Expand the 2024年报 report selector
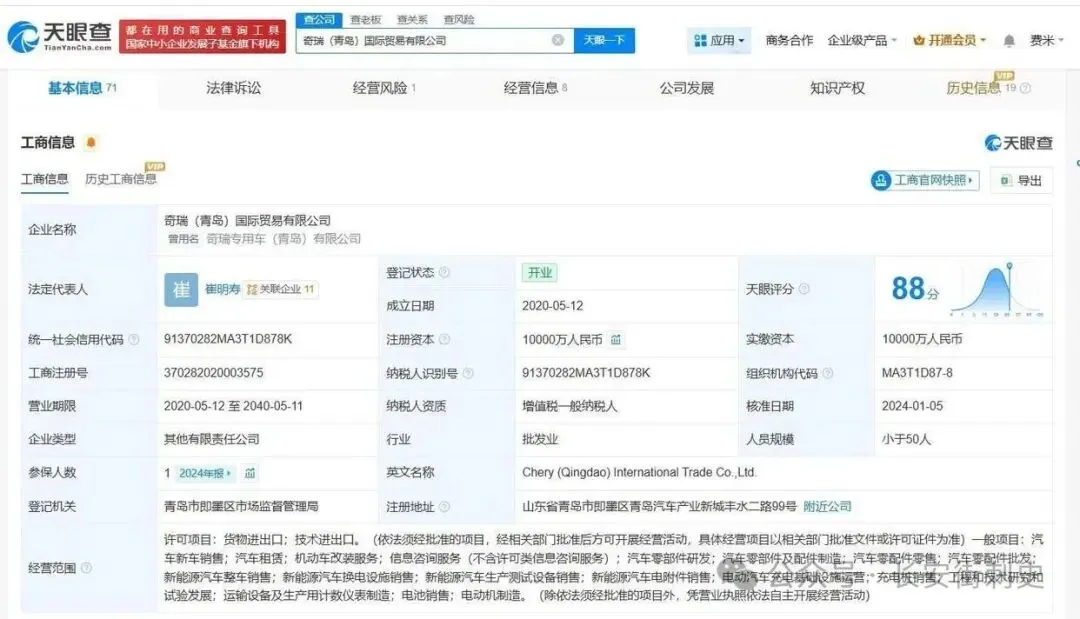 [x=205, y=473]
